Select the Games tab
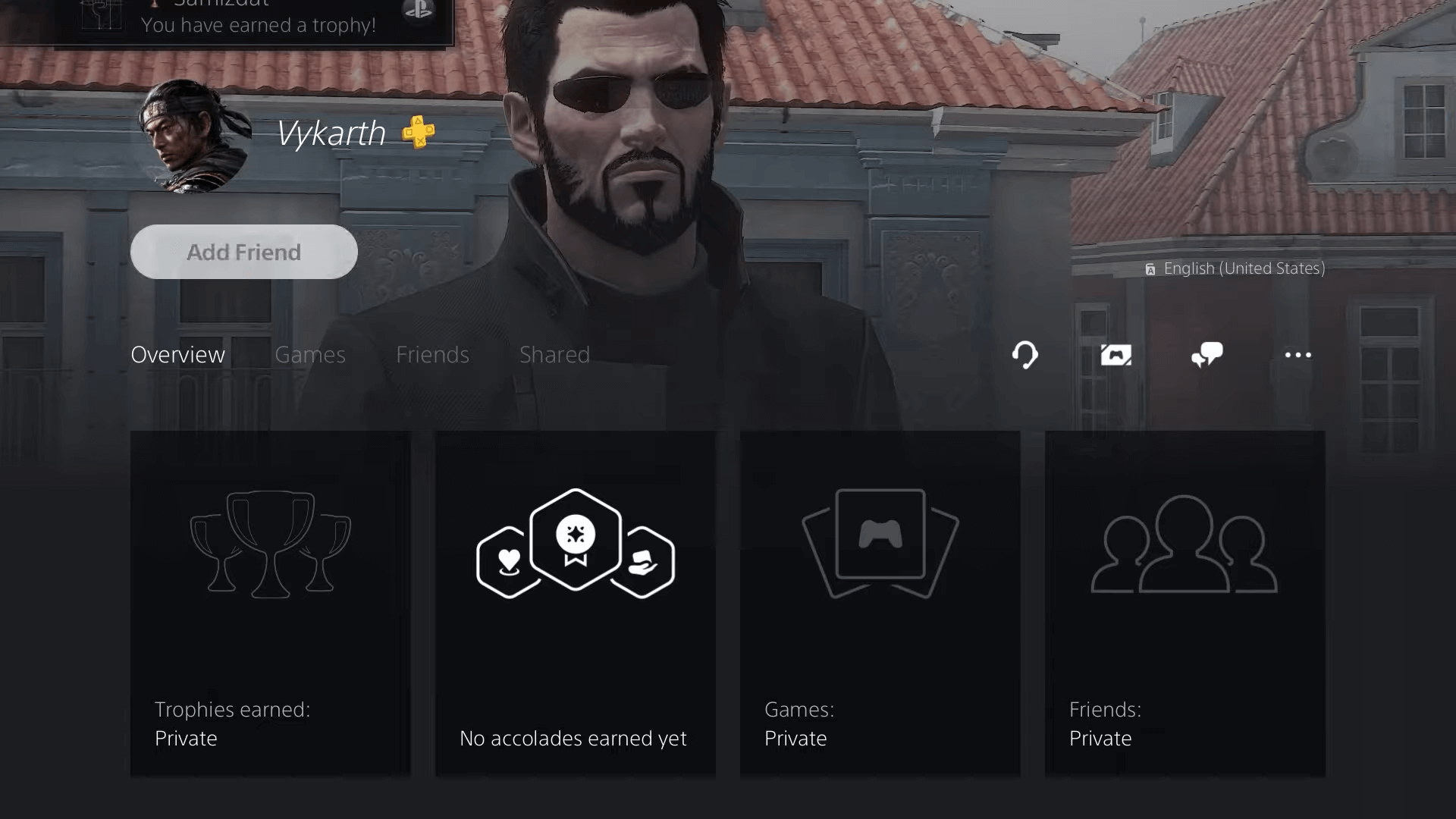This screenshot has width=1456, height=819. [309, 354]
